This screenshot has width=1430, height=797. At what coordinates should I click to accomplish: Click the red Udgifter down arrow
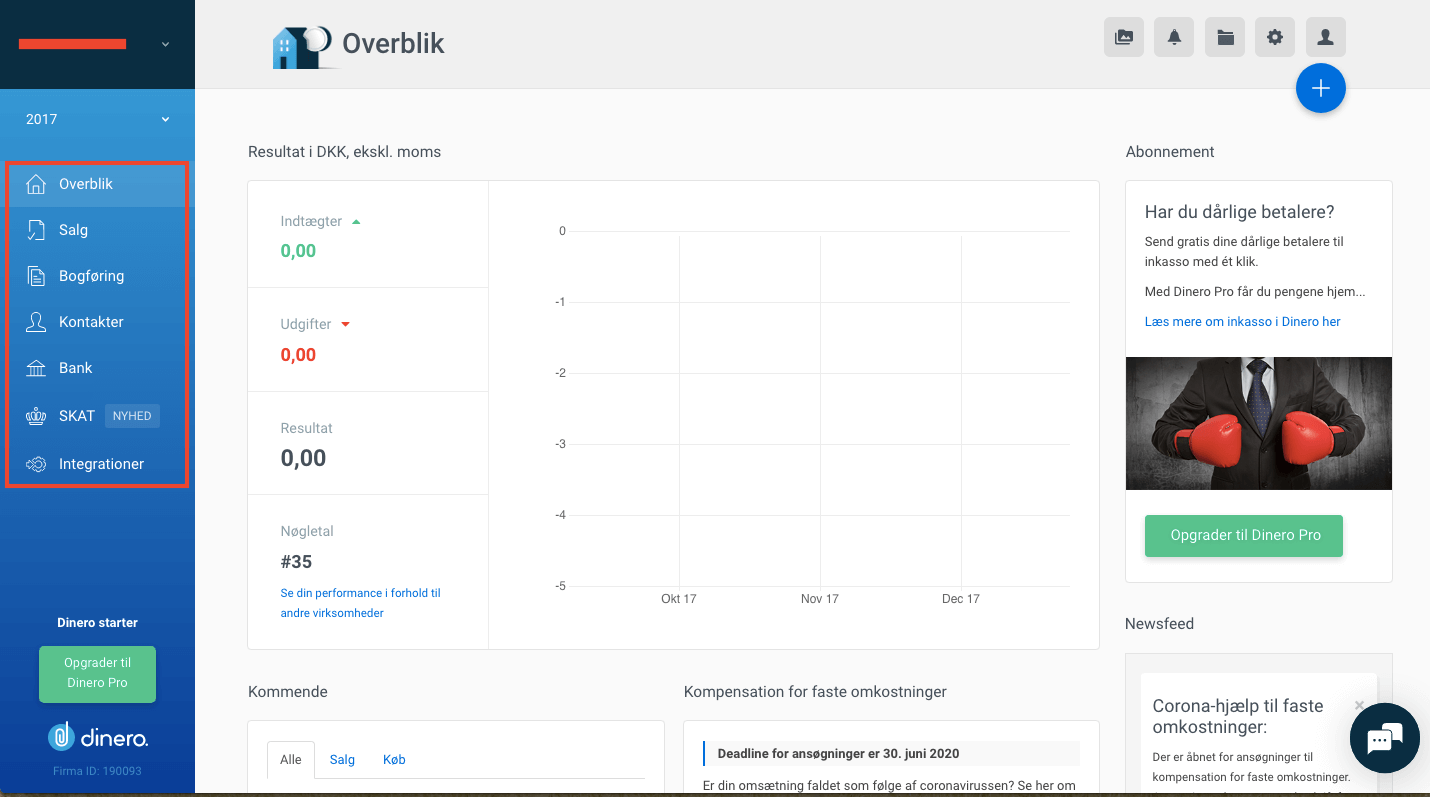pos(346,325)
